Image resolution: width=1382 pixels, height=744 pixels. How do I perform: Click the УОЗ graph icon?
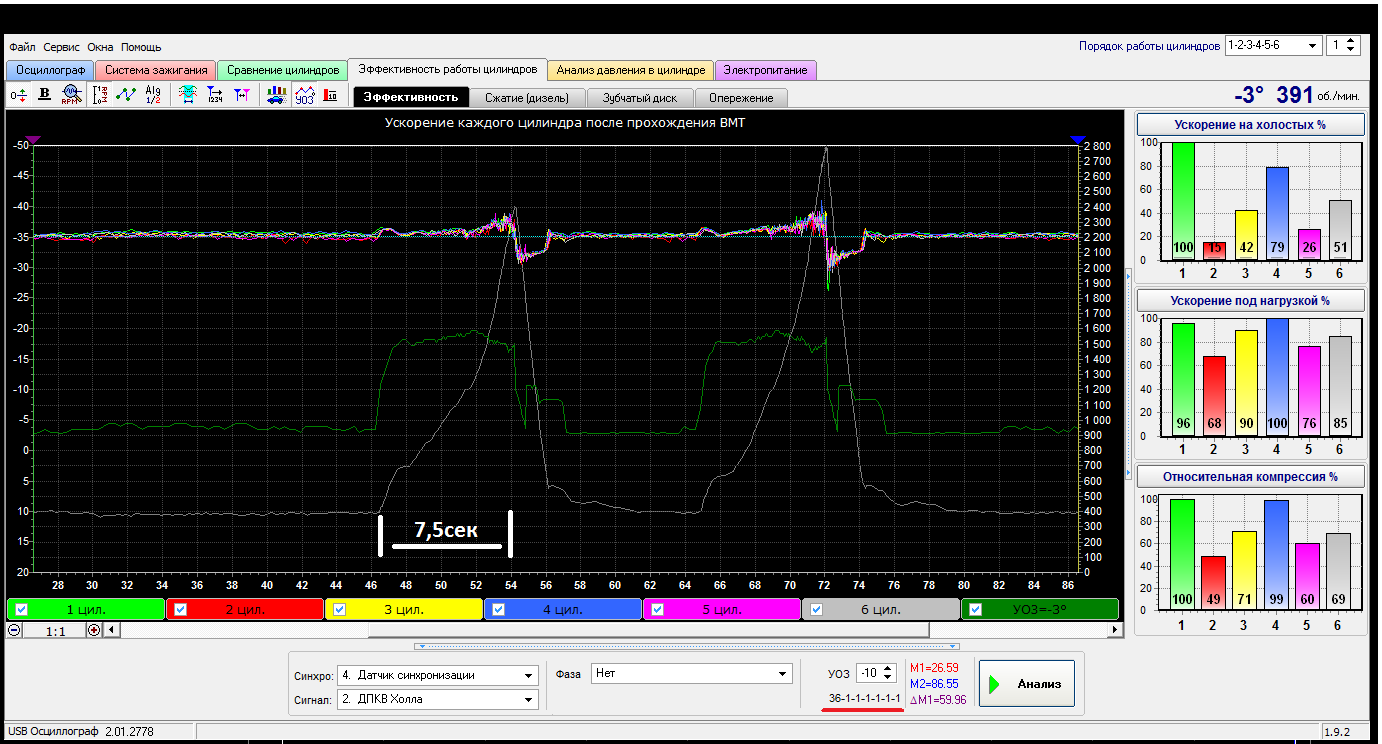tap(303, 95)
